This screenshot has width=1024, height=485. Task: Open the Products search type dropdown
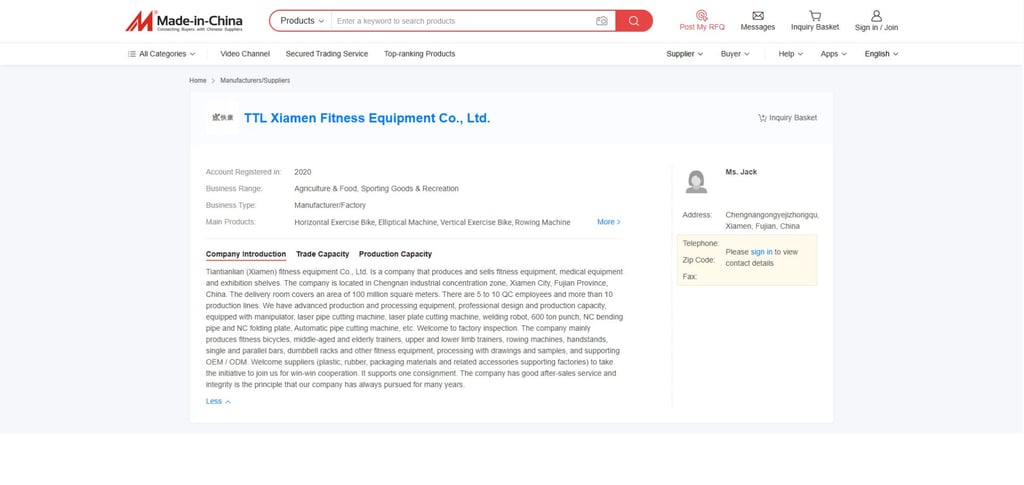(x=302, y=21)
